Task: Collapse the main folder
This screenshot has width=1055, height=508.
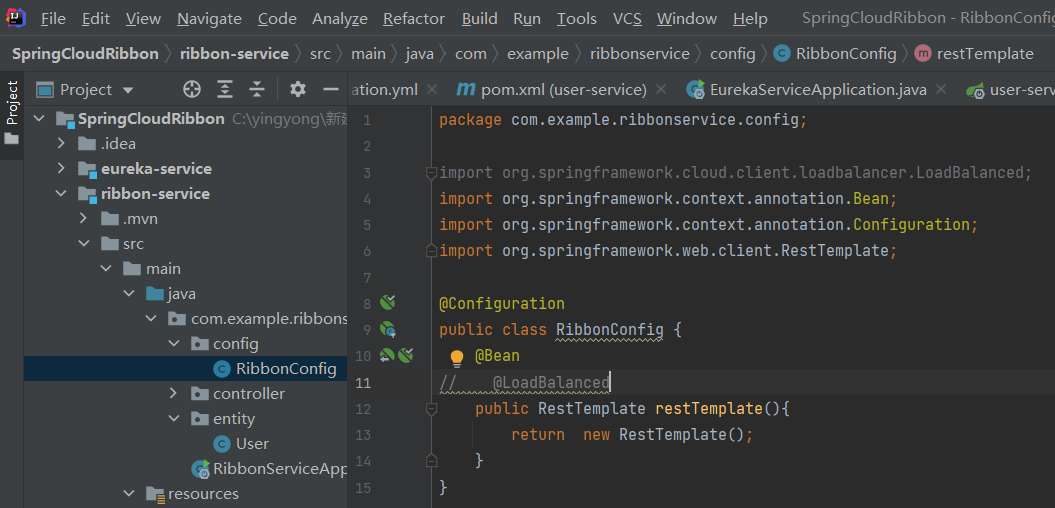Action: (x=106, y=268)
